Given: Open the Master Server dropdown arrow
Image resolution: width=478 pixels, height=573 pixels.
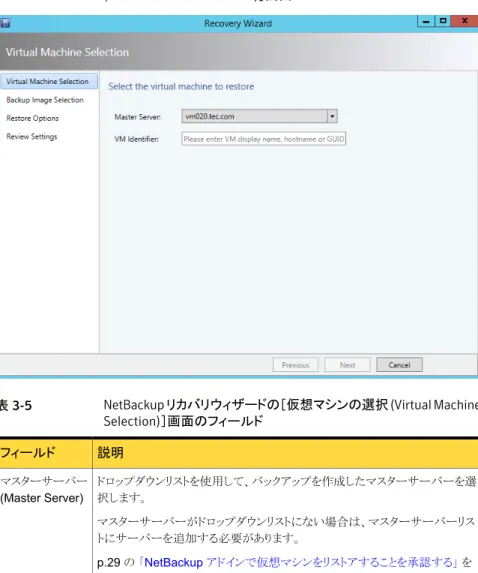Looking at the screenshot, I should [332, 117].
